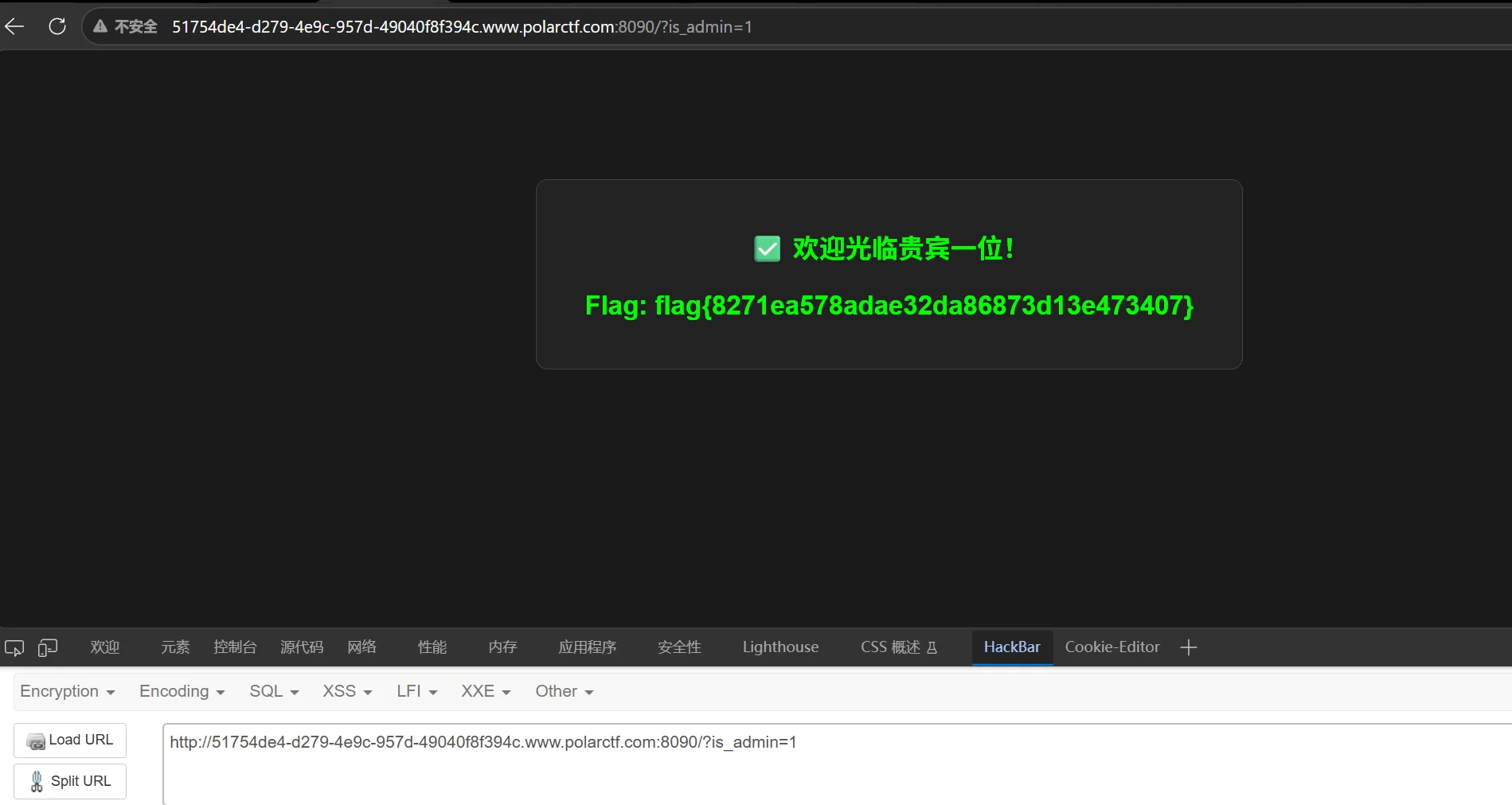
Task: Open the CSS 概述 experimental panel
Action: point(899,647)
